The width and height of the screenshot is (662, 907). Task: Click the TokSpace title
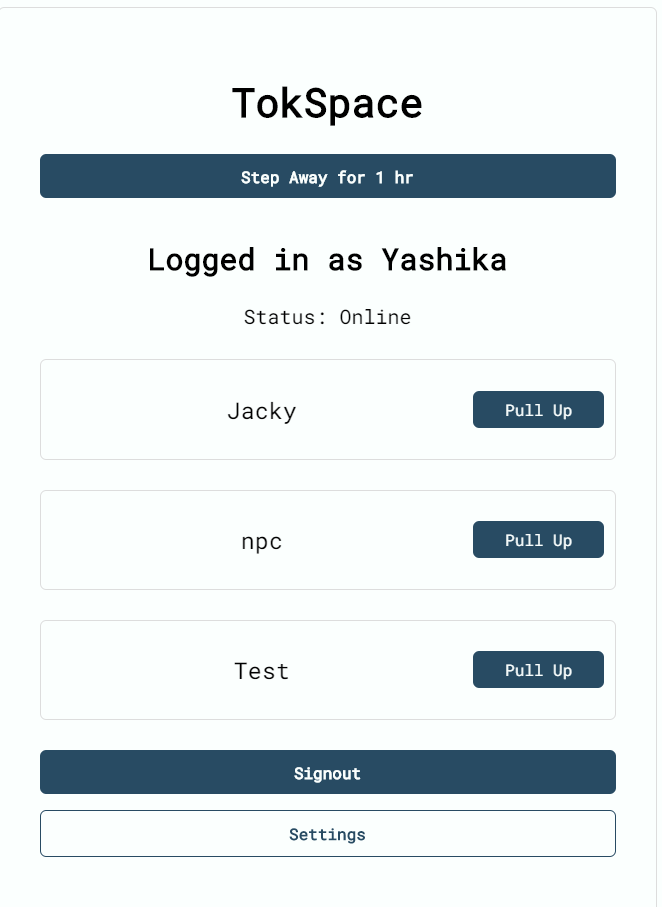tap(327, 104)
